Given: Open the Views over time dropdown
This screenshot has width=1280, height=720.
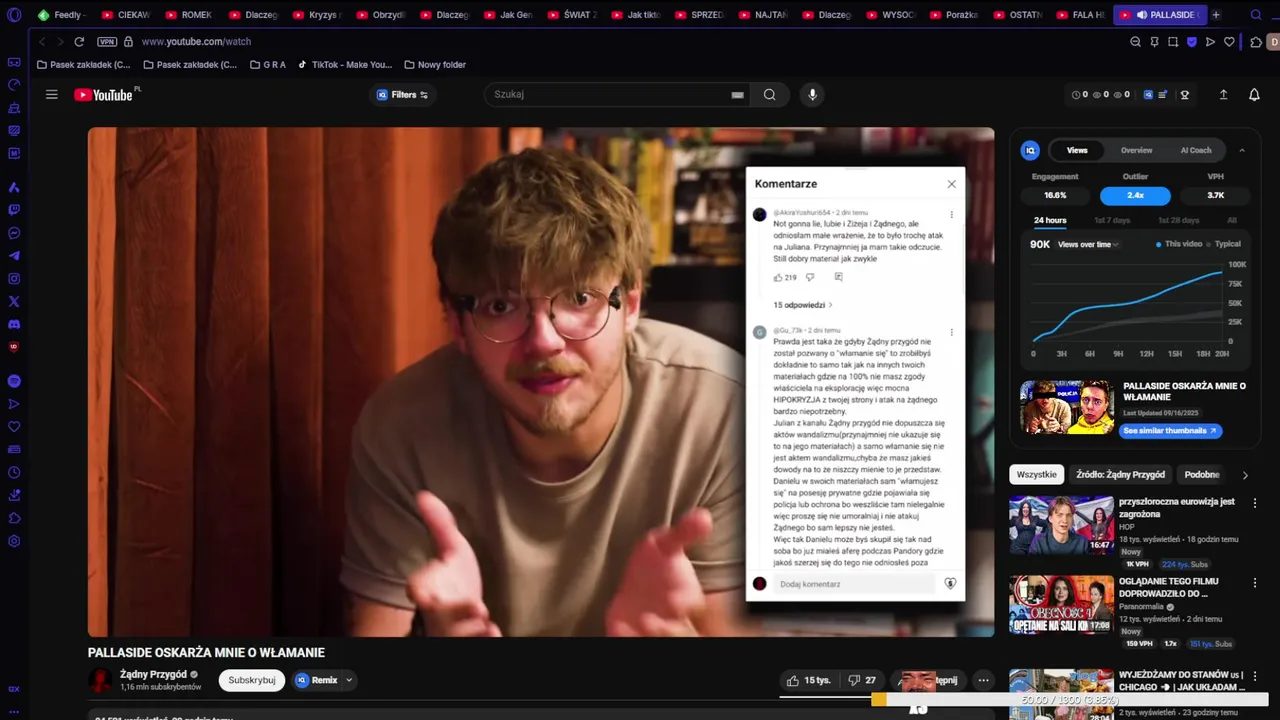Looking at the screenshot, I should point(1089,244).
